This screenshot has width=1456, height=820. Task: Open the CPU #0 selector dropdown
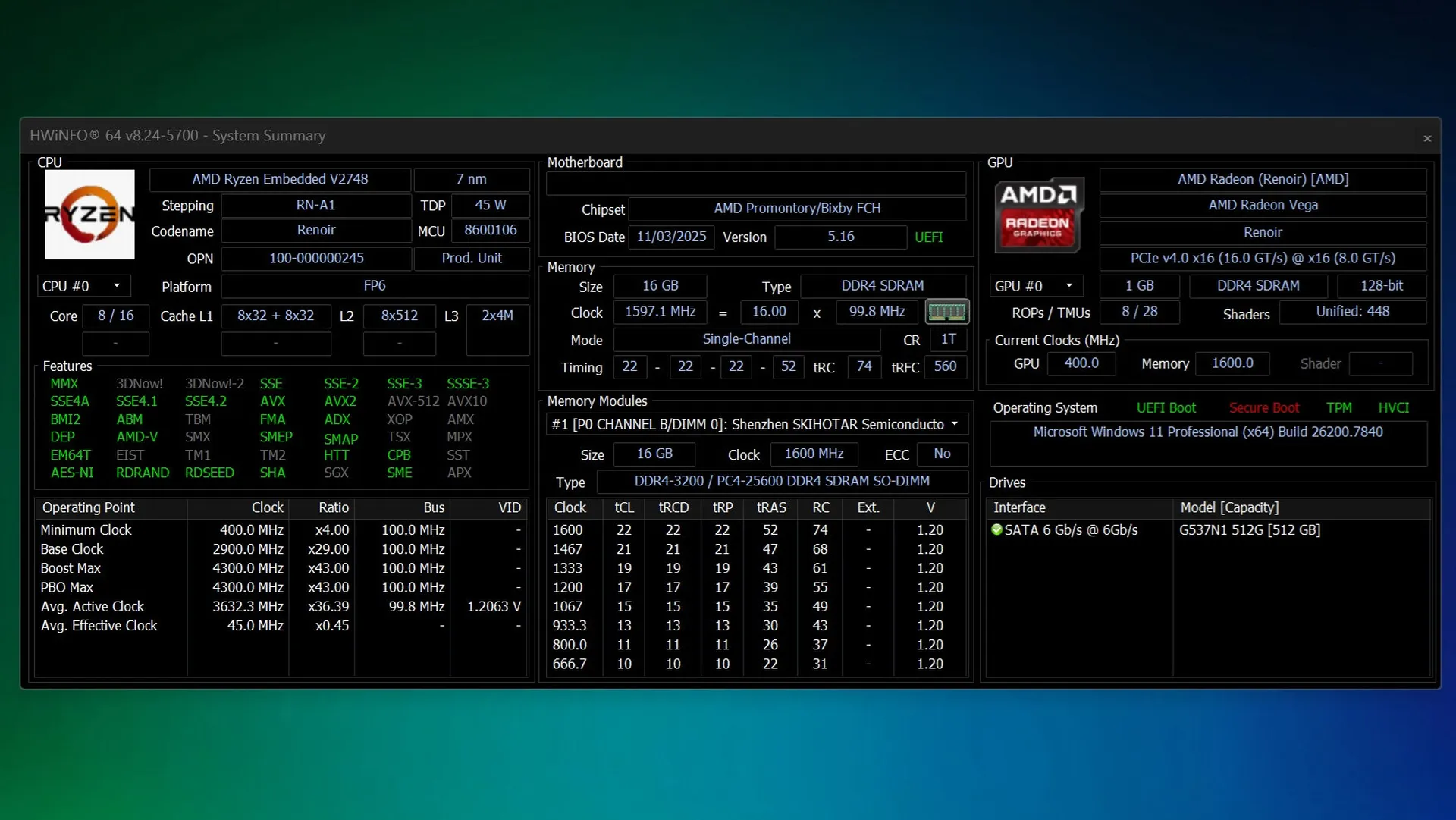[x=83, y=286]
